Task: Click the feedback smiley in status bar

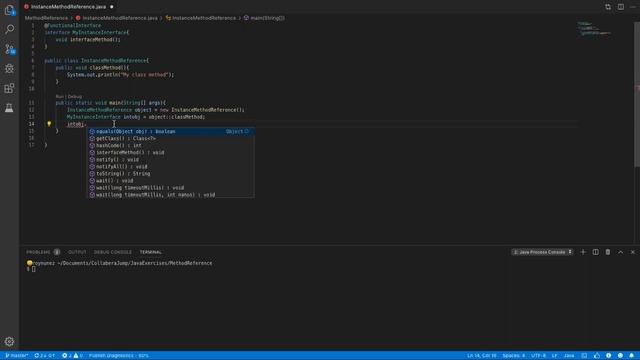Action: pos(620,356)
